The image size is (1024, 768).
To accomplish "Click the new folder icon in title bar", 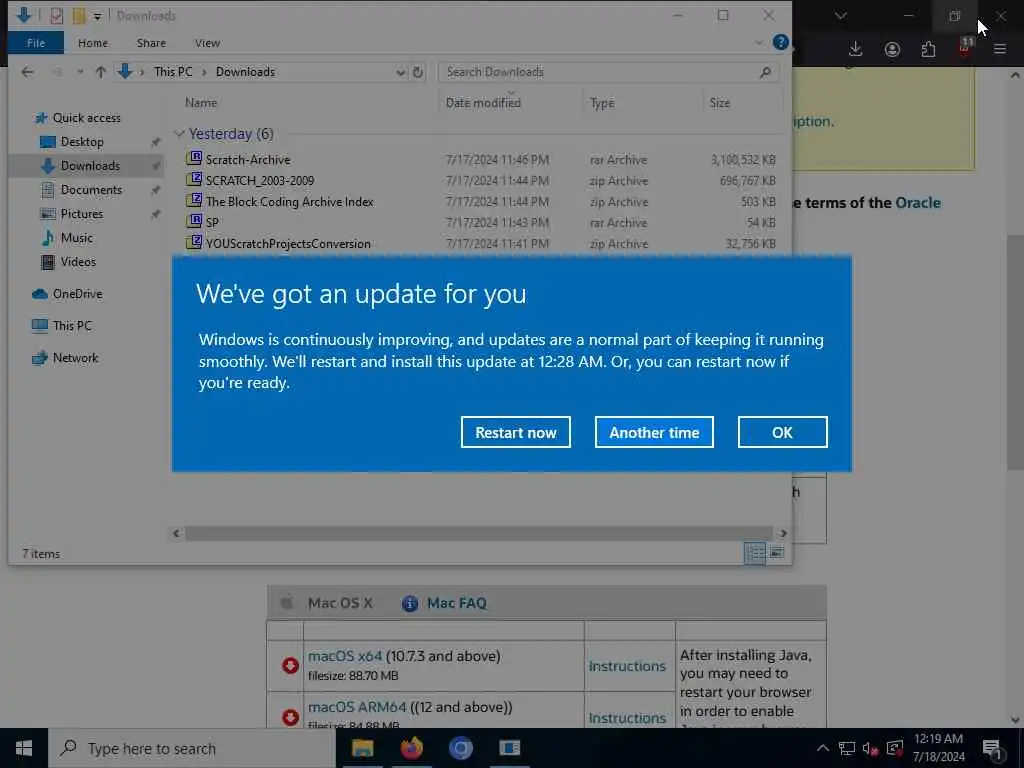I will pyautogui.click(x=78, y=15).
